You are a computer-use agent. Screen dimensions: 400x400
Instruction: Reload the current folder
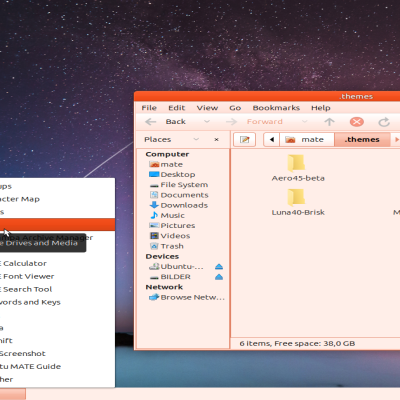[384, 122]
